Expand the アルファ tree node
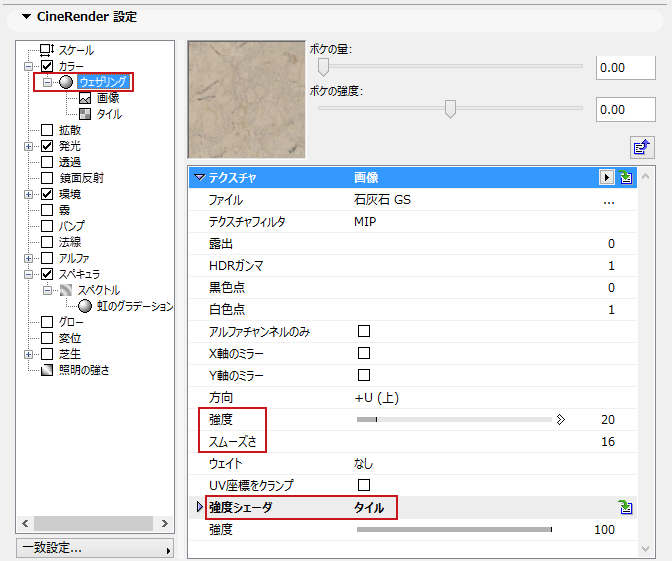Screen dimensions: 672x561 coord(28,258)
